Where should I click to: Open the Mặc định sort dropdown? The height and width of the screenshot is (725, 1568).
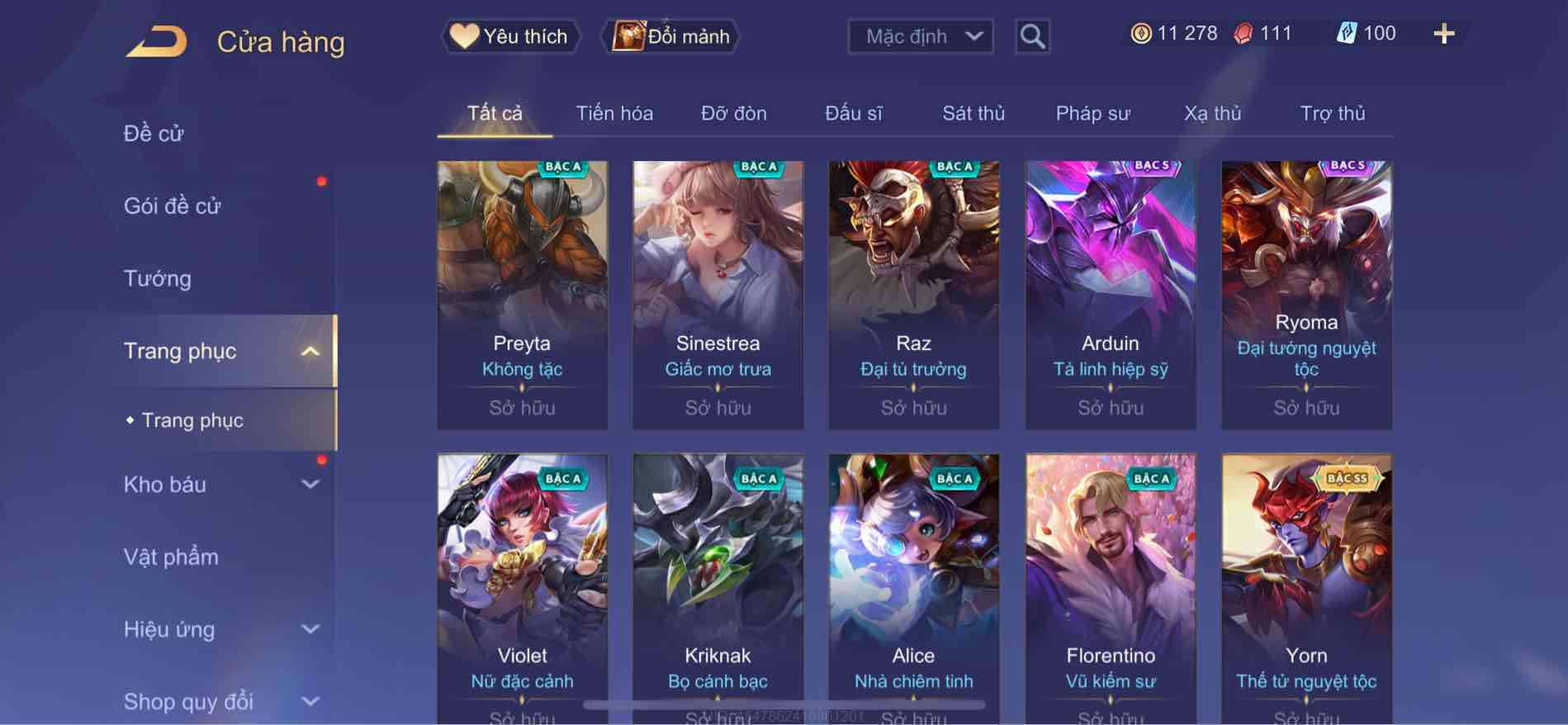click(921, 36)
